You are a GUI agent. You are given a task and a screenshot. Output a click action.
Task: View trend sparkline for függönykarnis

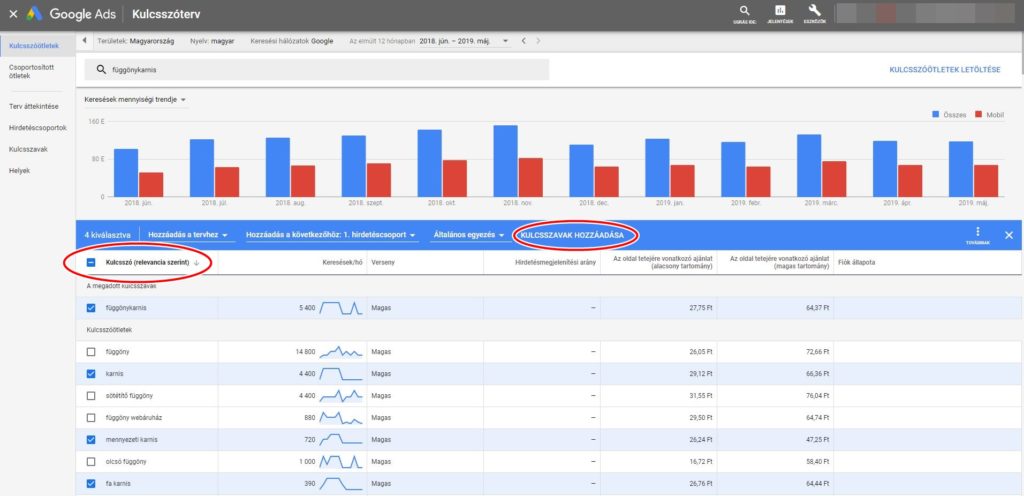coord(340,307)
